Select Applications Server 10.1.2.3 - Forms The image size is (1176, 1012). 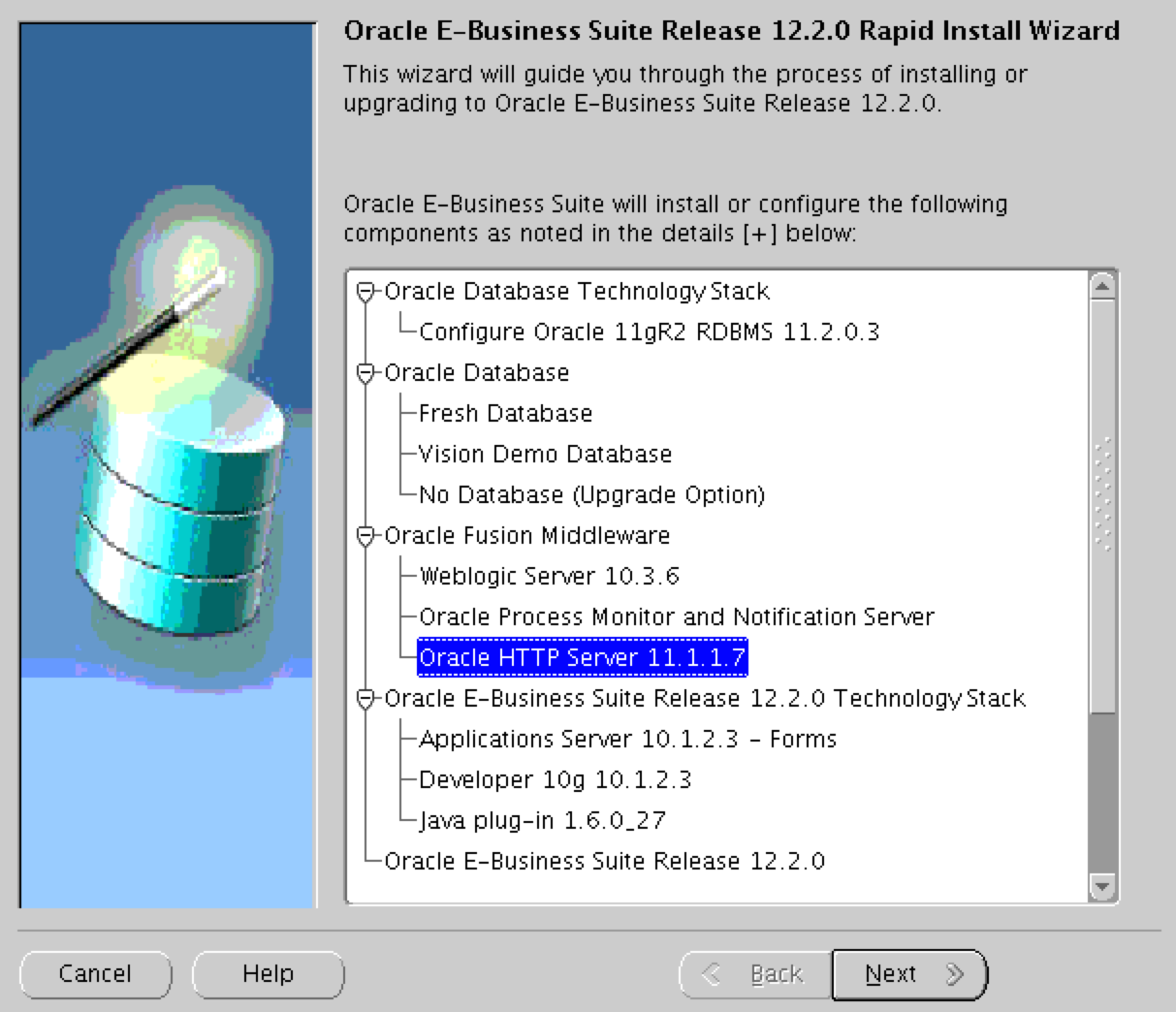point(627,740)
